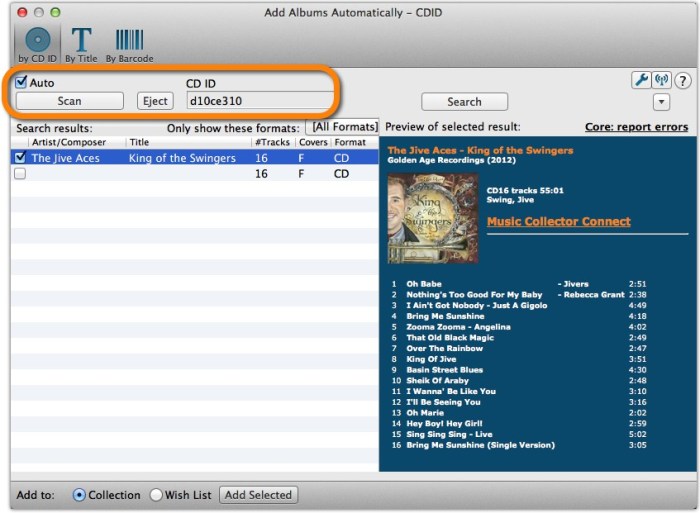Select the Wish List radio button
700x513 pixels.
point(156,495)
